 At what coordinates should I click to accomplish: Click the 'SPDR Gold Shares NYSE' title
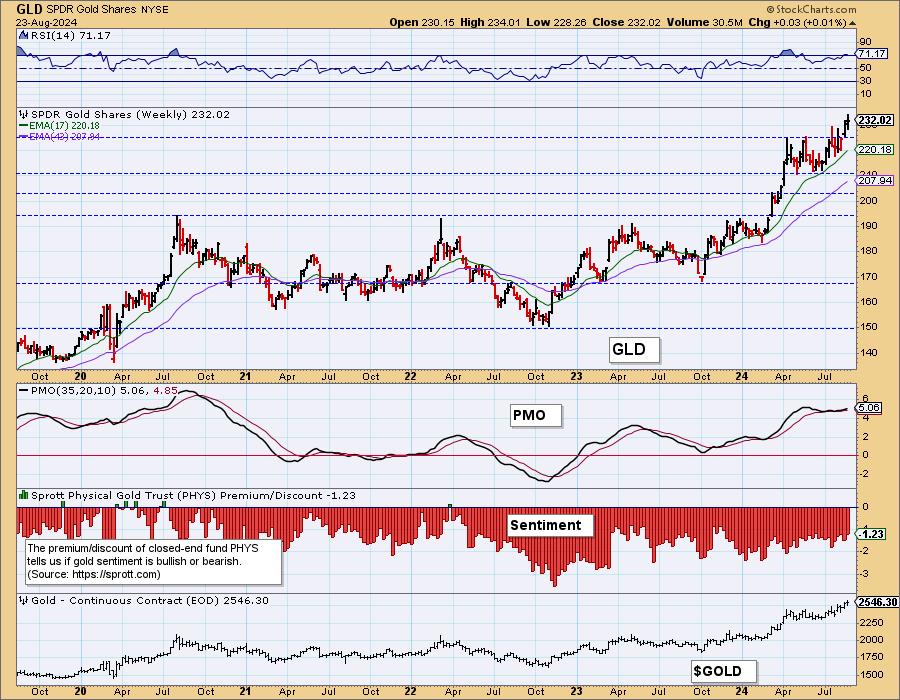(107, 10)
